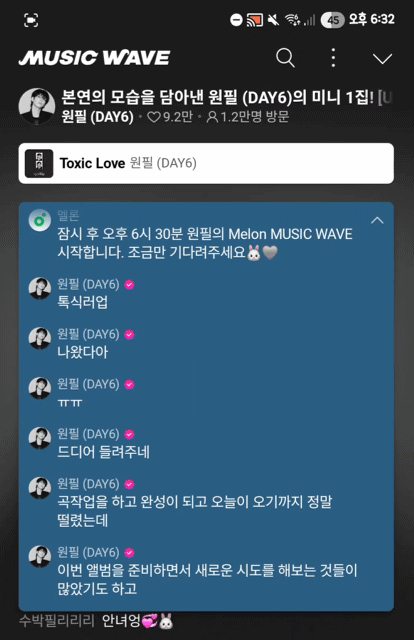Tap the visitor count person icon

tap(212, 117)
